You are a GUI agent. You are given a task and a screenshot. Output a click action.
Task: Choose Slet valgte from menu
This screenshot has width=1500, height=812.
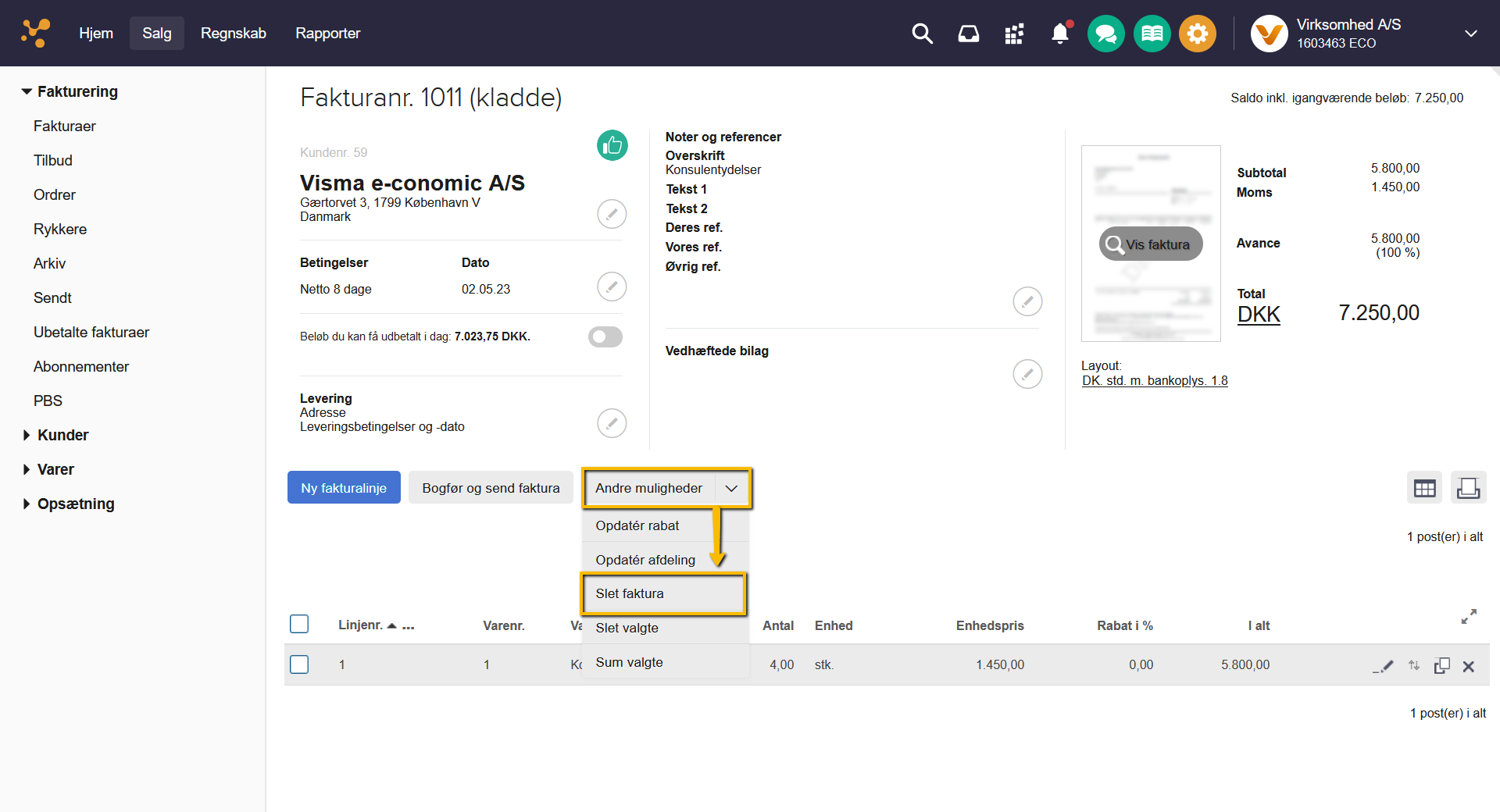666,628
